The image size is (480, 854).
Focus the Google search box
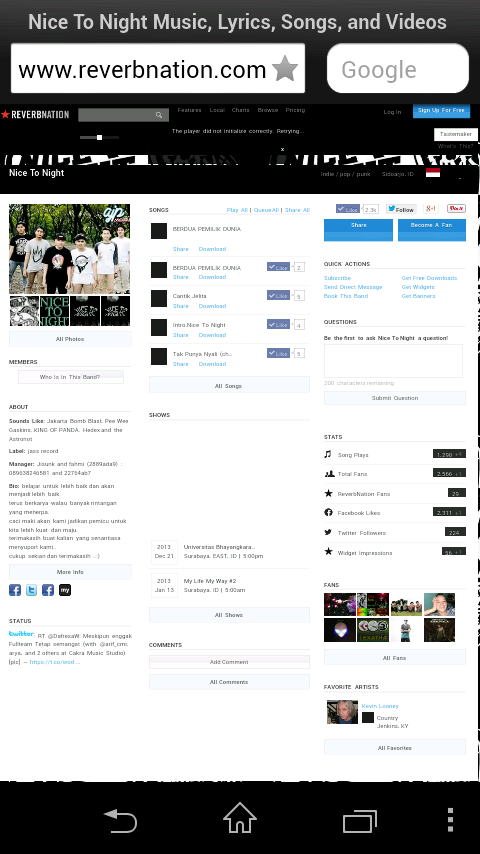398,69
